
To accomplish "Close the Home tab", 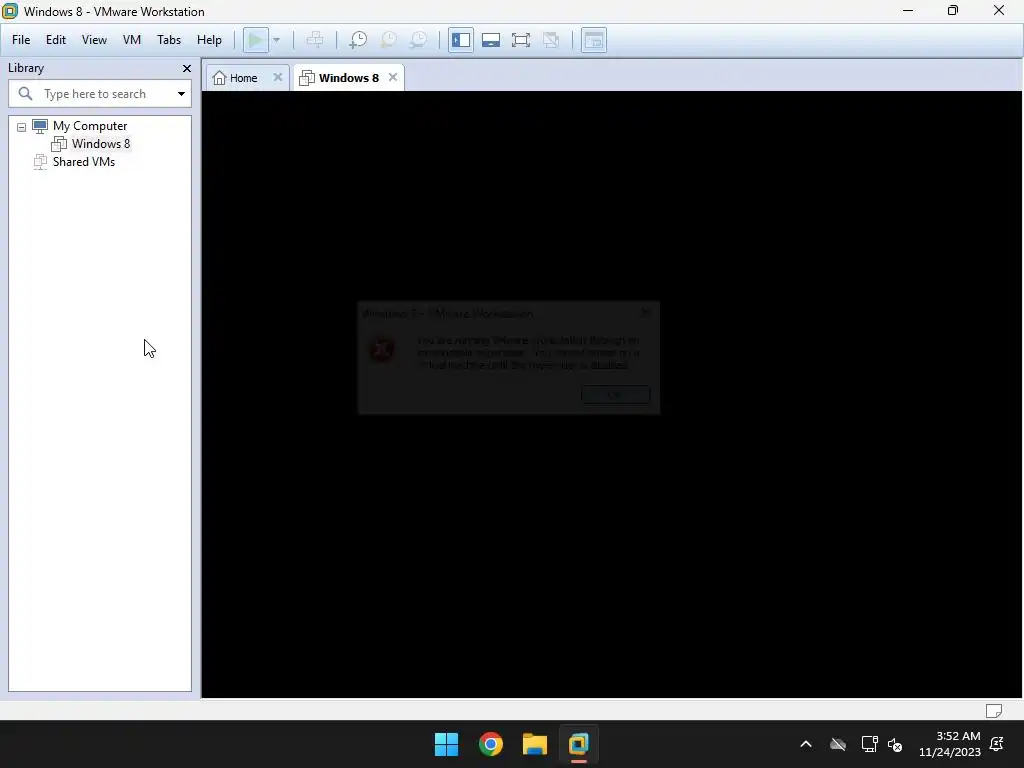I will (x=278, y=77).
